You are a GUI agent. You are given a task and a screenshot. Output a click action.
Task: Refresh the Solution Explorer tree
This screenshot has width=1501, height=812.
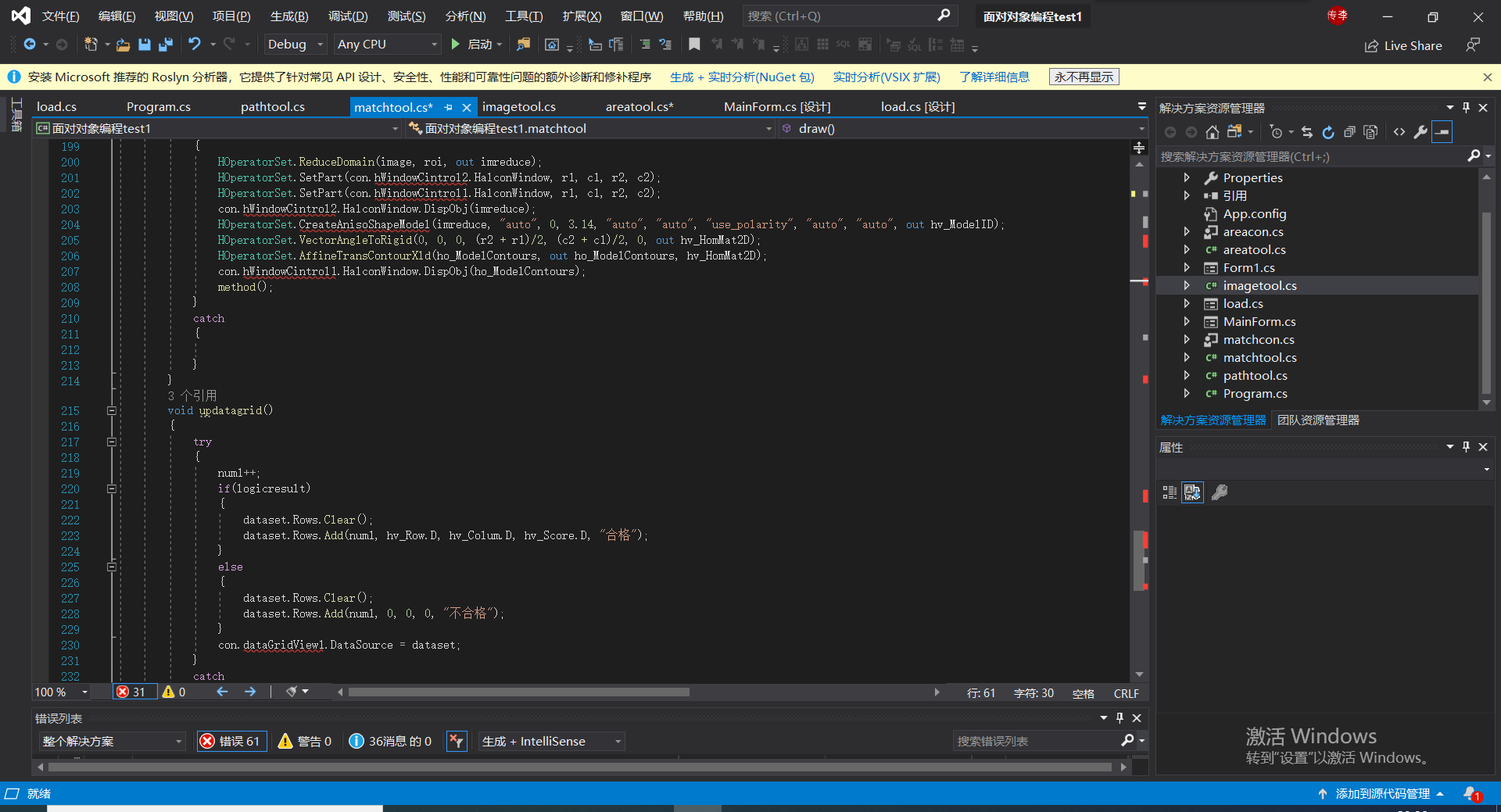[1328, 132]
